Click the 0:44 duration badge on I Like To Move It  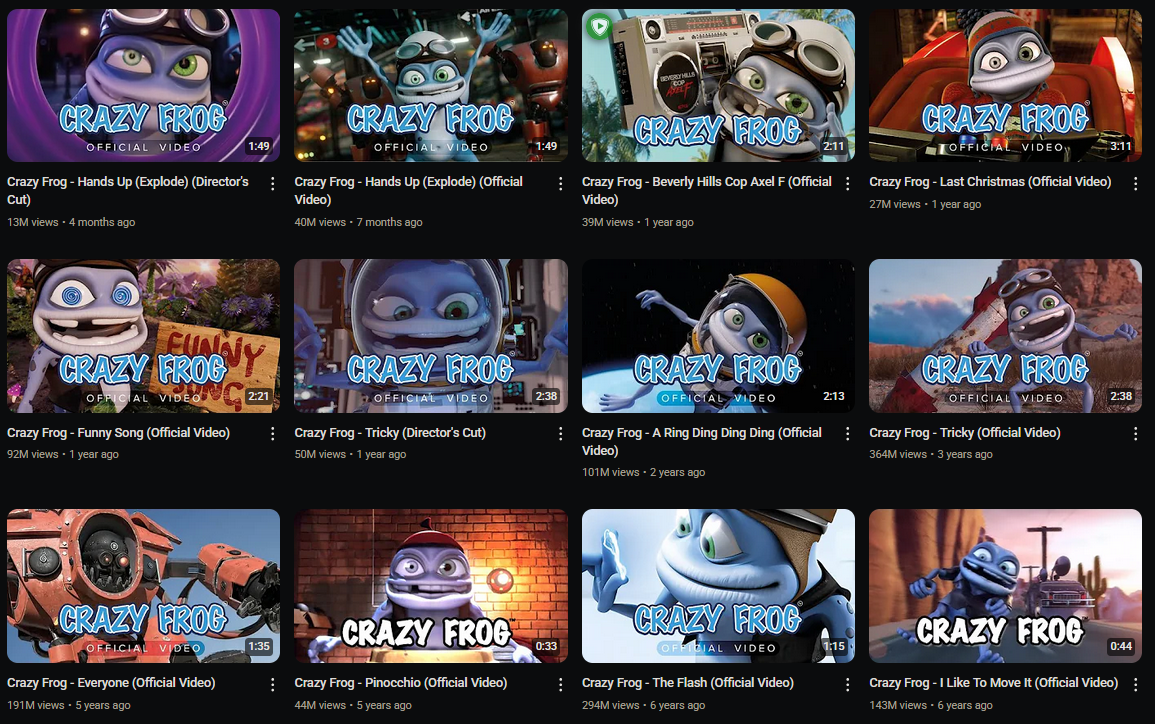(1121, 646)
